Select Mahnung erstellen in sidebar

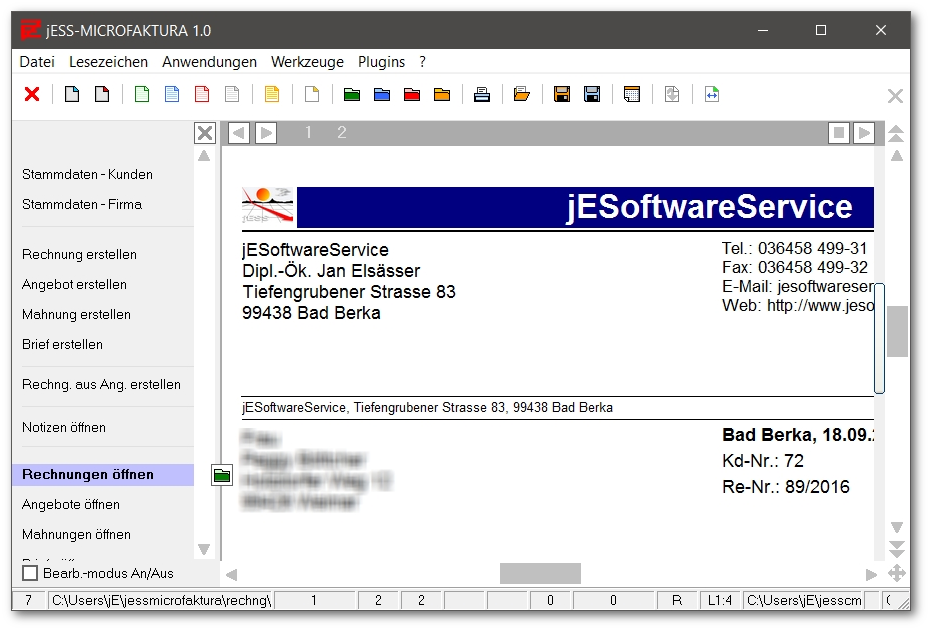click(x=77, y=314)
